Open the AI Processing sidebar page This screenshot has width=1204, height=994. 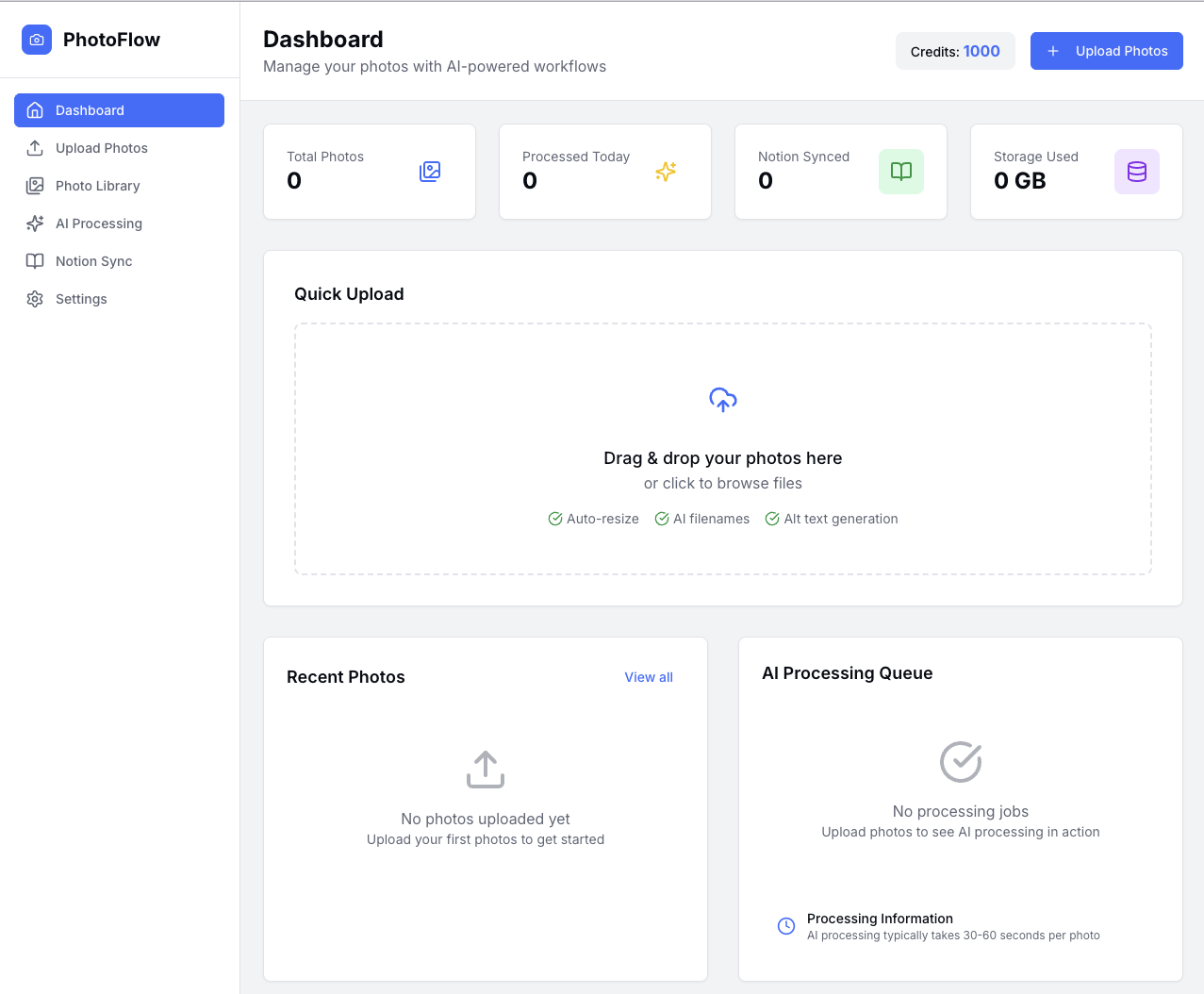coord(98,224)
